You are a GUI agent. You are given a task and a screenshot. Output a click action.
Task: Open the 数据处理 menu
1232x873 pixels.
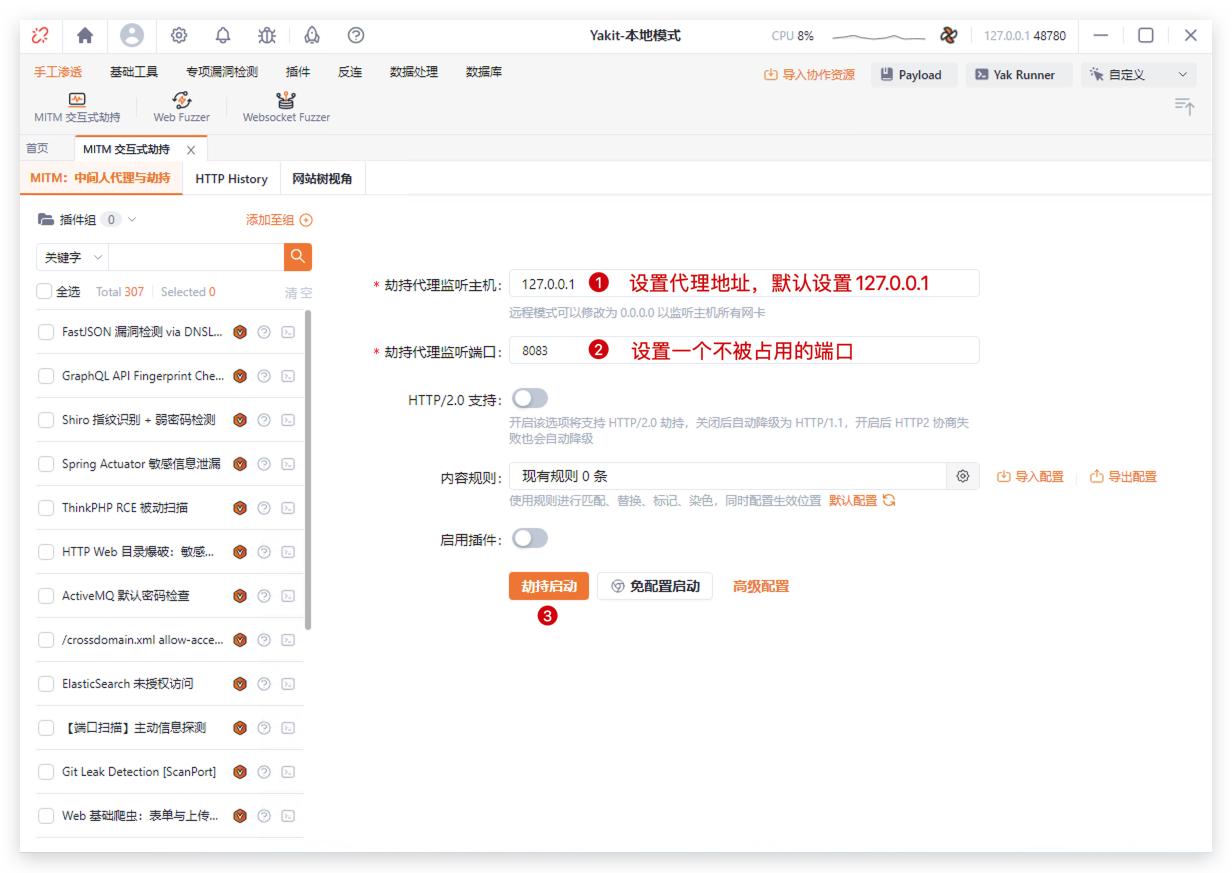pos(414,72)
